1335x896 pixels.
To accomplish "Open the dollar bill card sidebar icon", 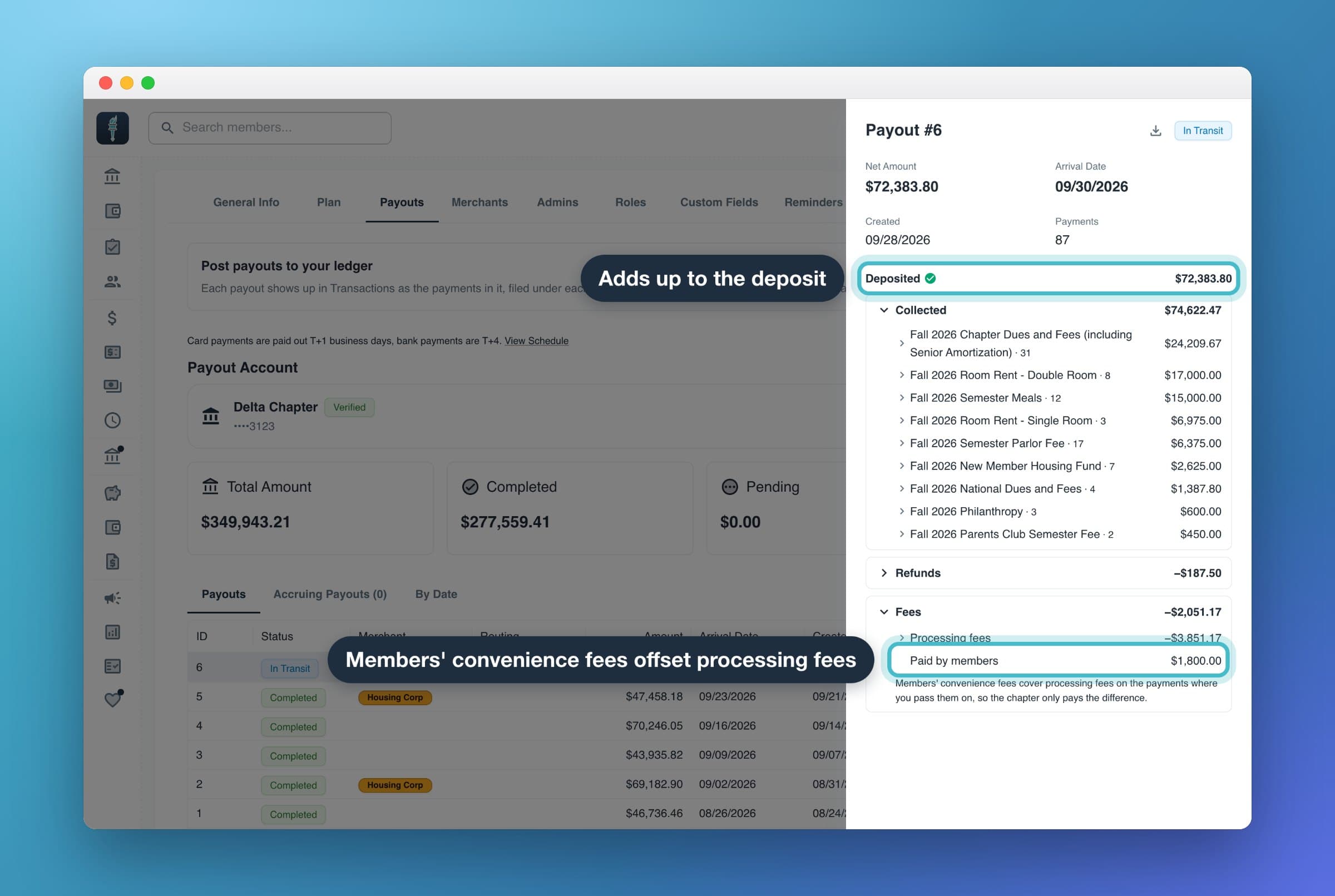I will (x=112, y=352).
